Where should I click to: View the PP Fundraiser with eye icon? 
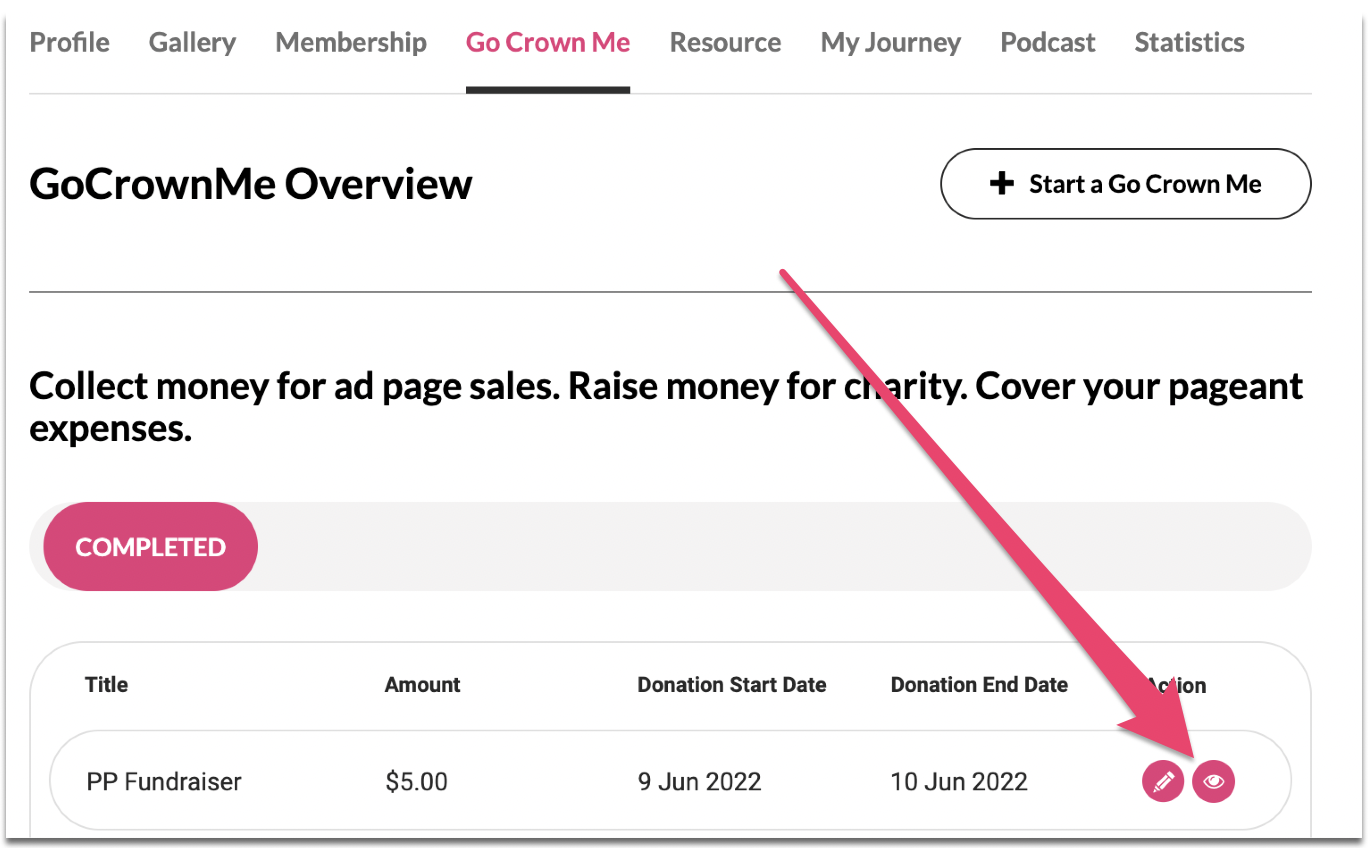(x=1214, y=782)
